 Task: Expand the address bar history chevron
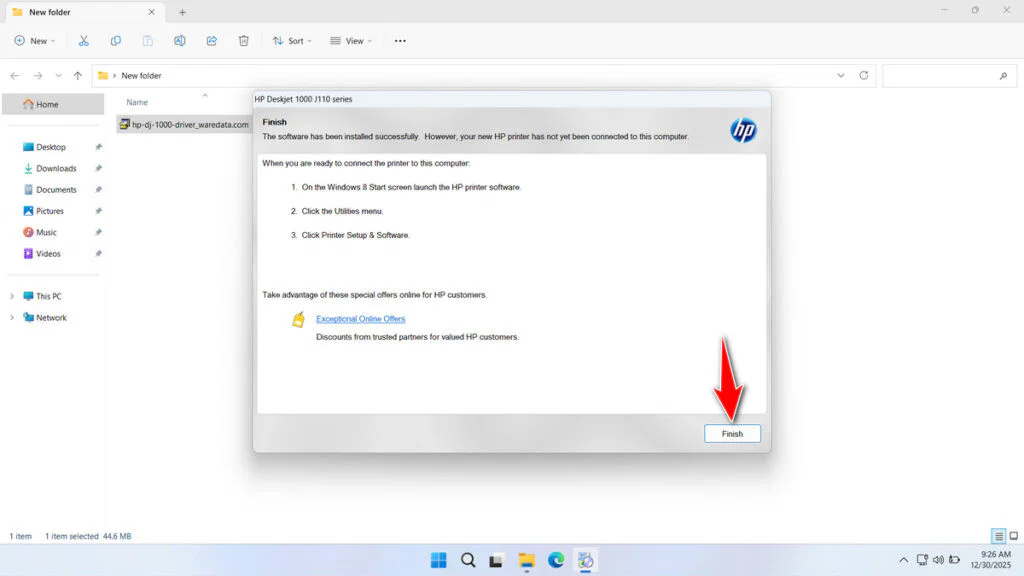840,75
